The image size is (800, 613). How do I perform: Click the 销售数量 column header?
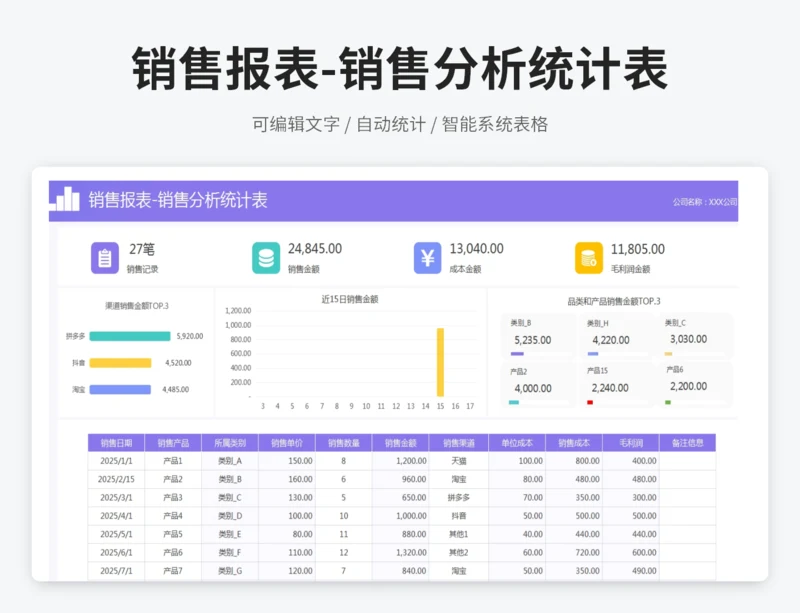tap(344, 443)
